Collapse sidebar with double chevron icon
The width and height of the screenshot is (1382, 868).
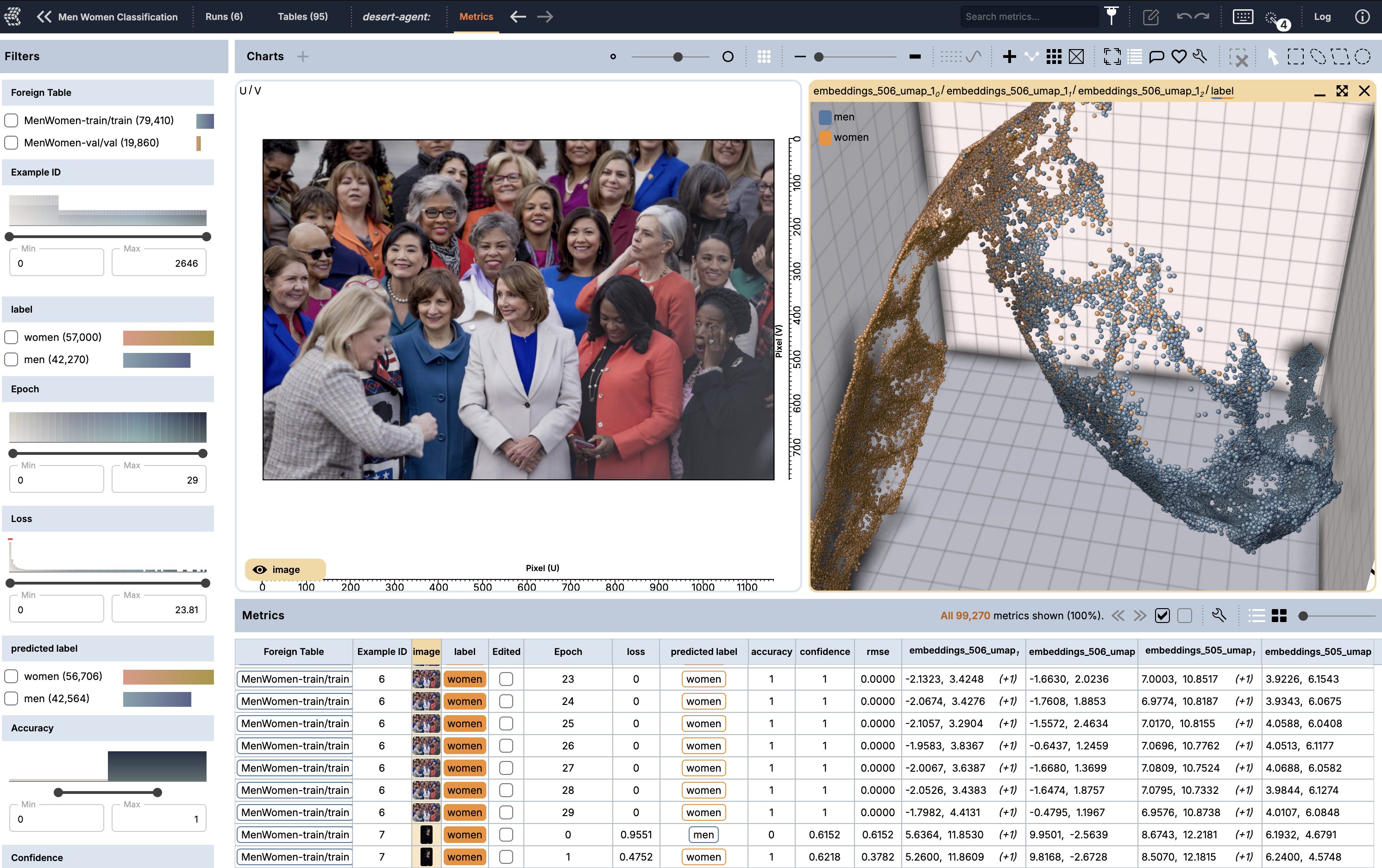click(x=44, y=17)
